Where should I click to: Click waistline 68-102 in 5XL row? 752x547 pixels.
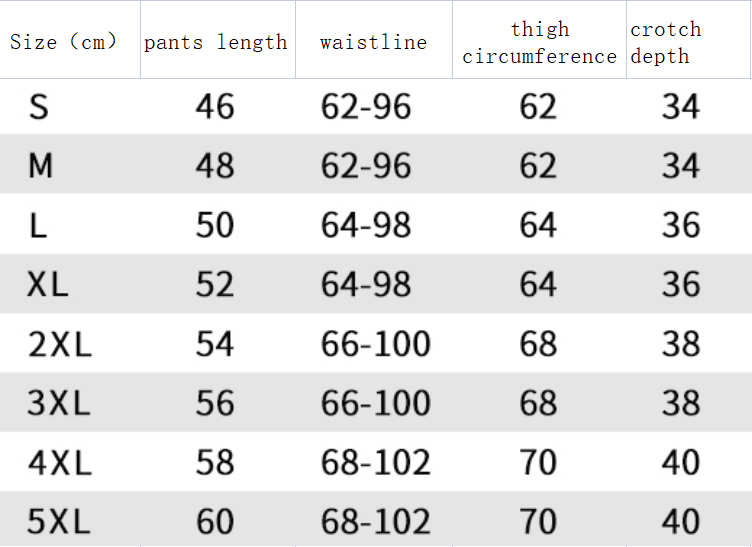376,521
